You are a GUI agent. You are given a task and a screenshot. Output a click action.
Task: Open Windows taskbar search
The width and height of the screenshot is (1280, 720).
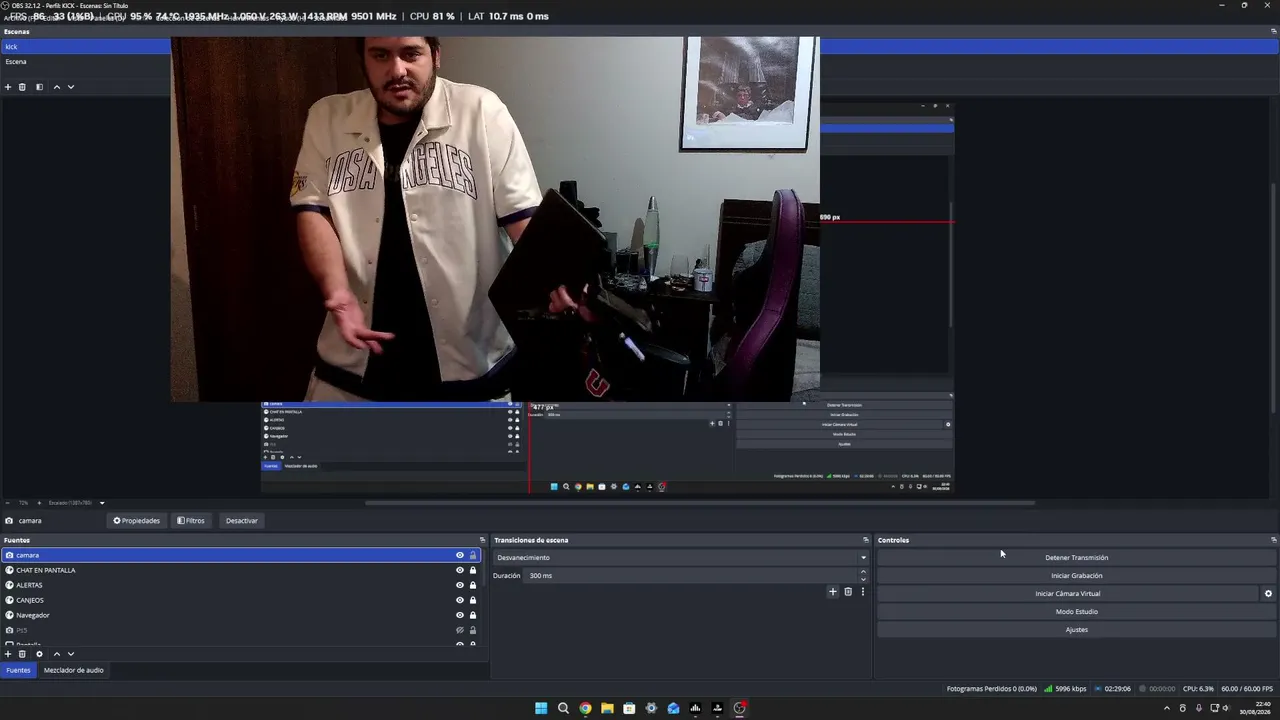click(563, 708)
